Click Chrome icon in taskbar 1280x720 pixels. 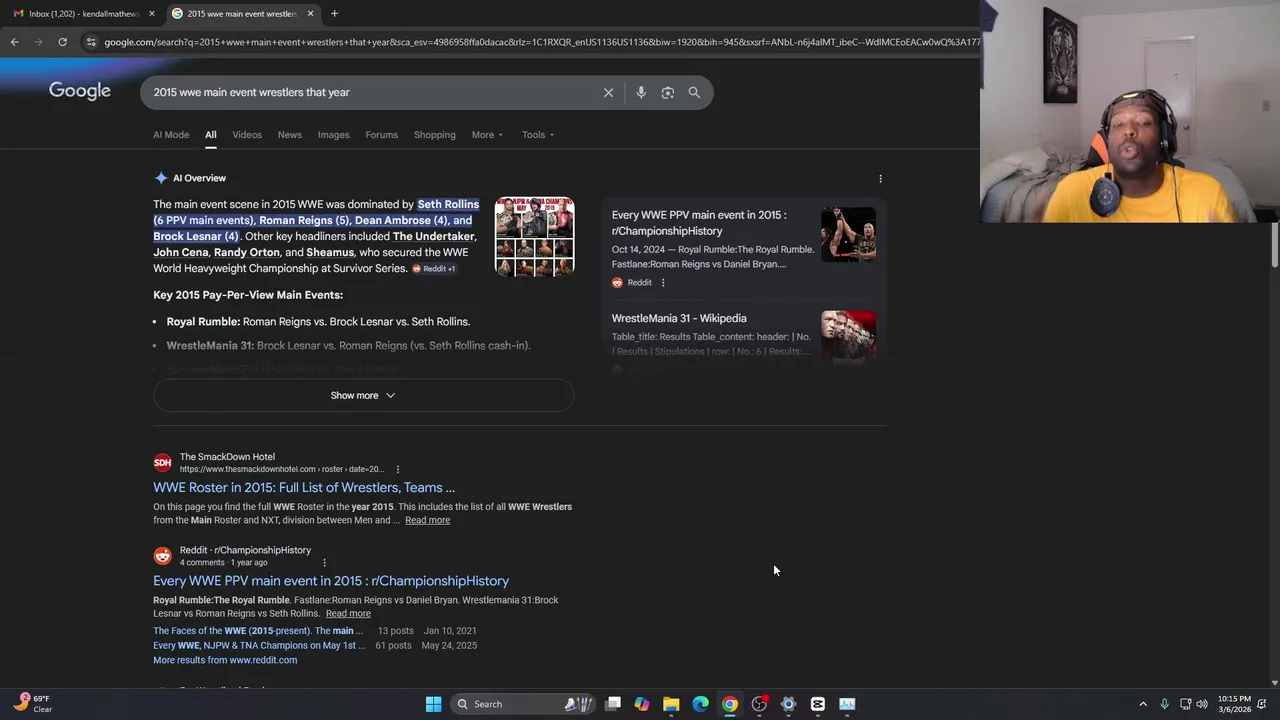[730, 704]
